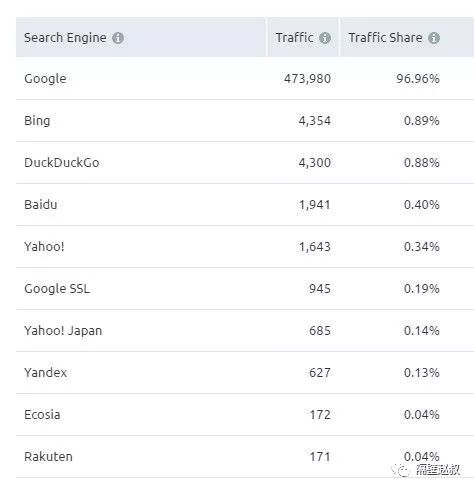Click the WeChat watermark logo icon
Viewport: 474px width, 490px height.
coord(401,470)
